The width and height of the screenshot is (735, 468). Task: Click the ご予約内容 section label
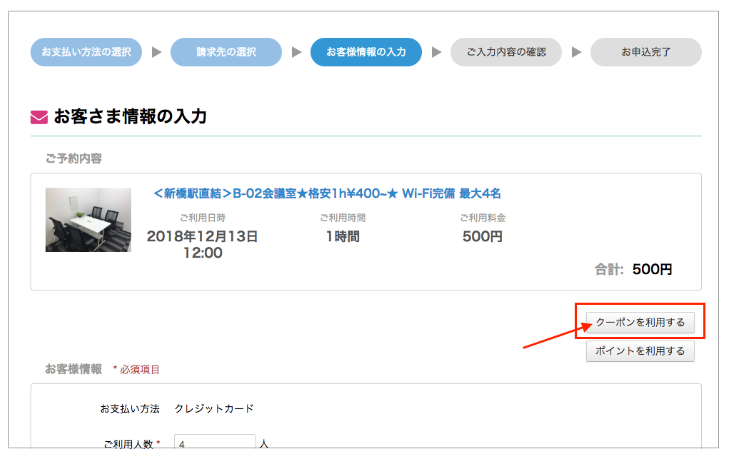[74, 159]
